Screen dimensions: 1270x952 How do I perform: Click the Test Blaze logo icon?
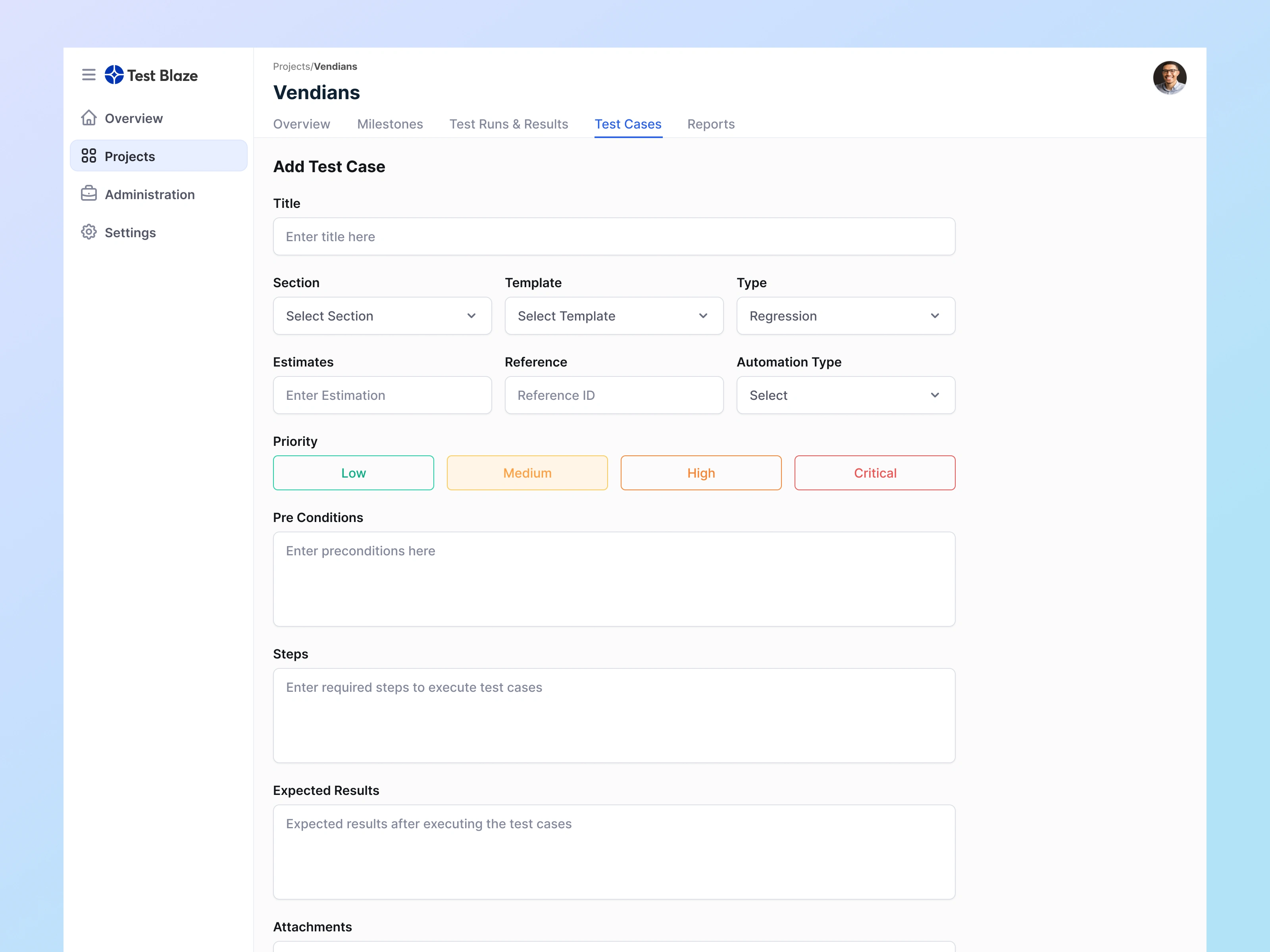114,75
